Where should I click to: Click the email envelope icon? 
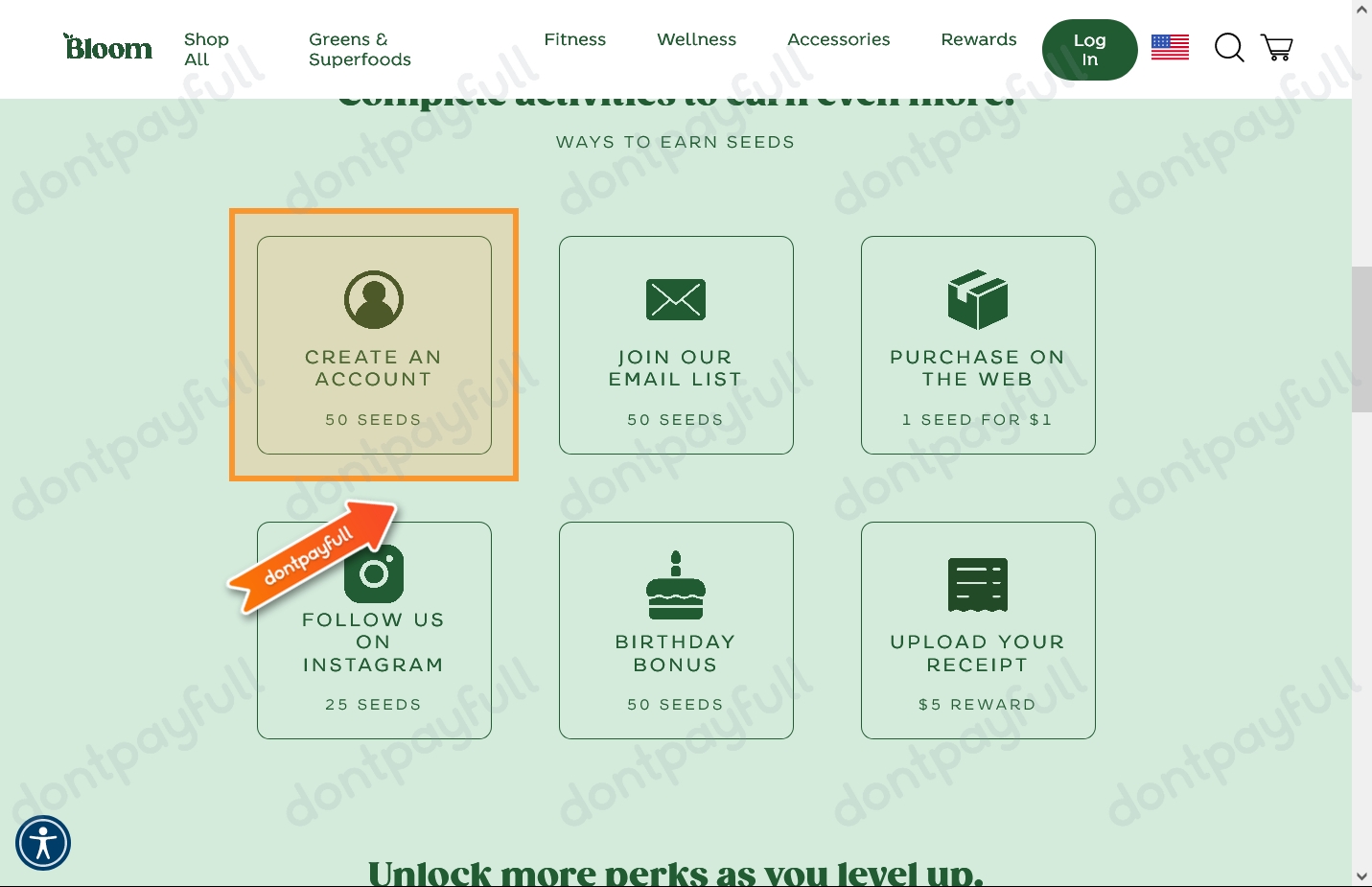[676, 299]
